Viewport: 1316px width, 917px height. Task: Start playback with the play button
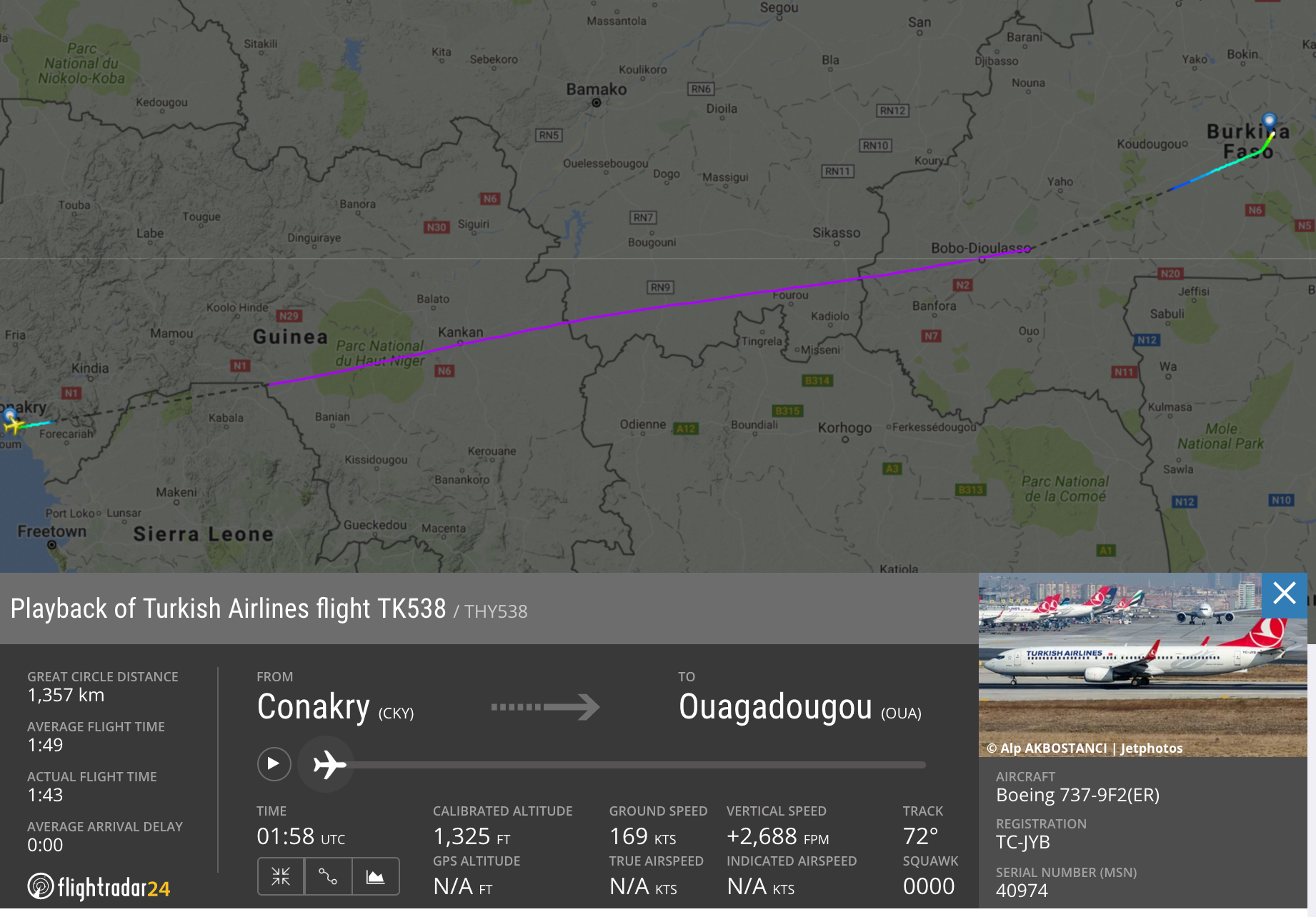[x=274, y=763]
